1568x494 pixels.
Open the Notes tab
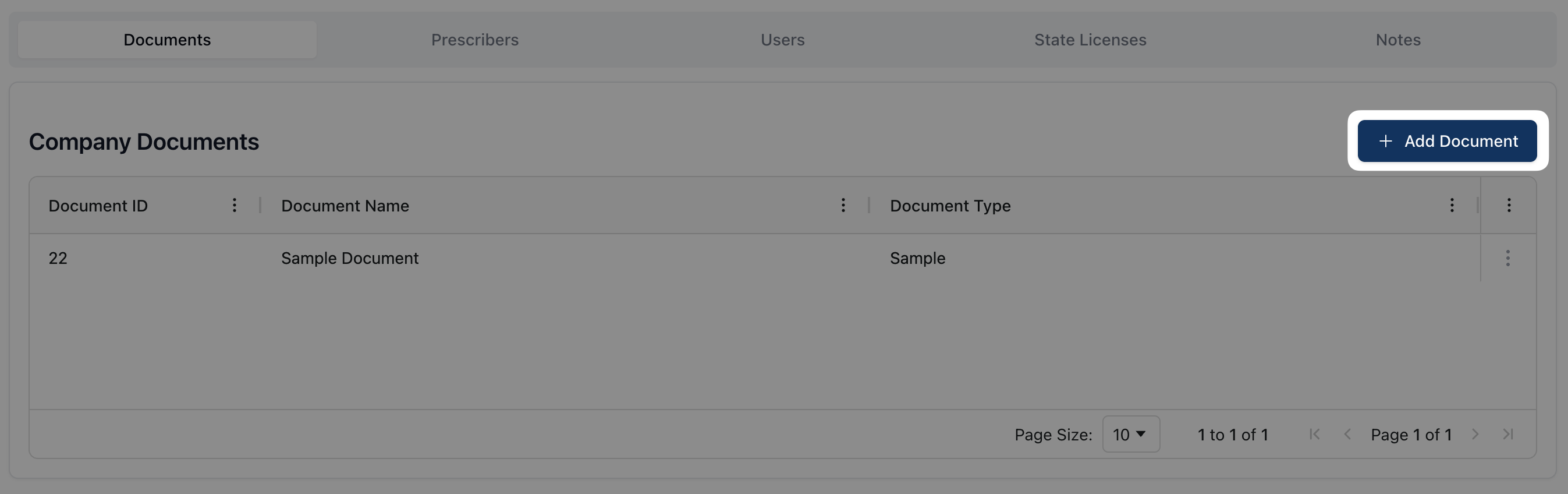tap(1397, 40)
